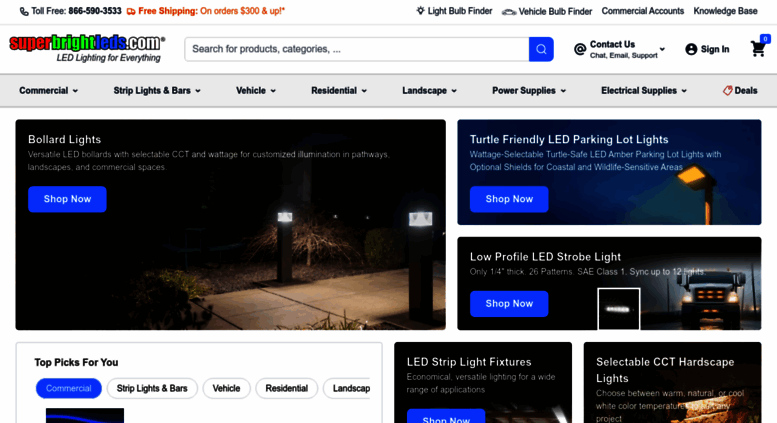Click Shop Now for Low Profile Strobe Light
Image resolution: width=777 pixels, height=423 pixels.
[509, 304]
